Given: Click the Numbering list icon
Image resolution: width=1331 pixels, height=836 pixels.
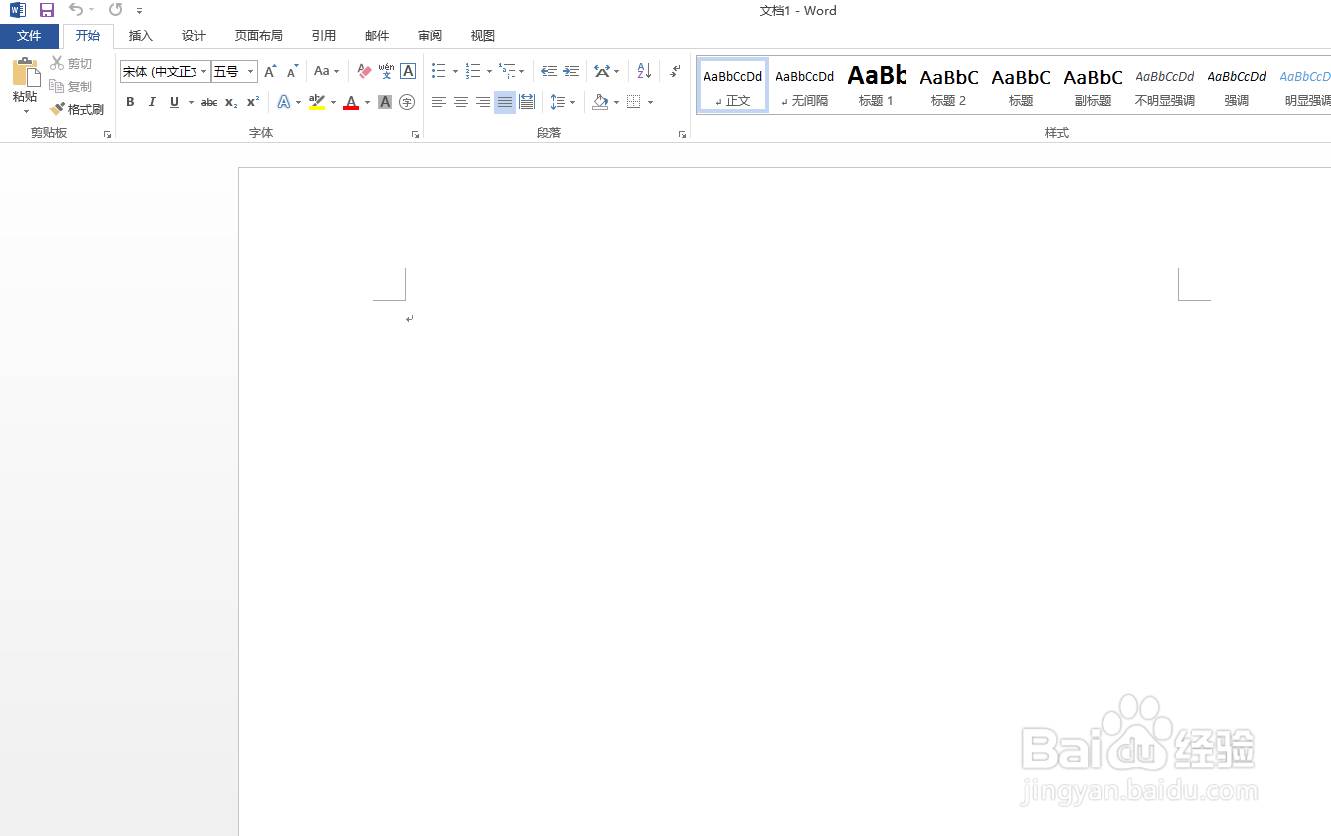Looking at the screenshot, I should 473,71.
